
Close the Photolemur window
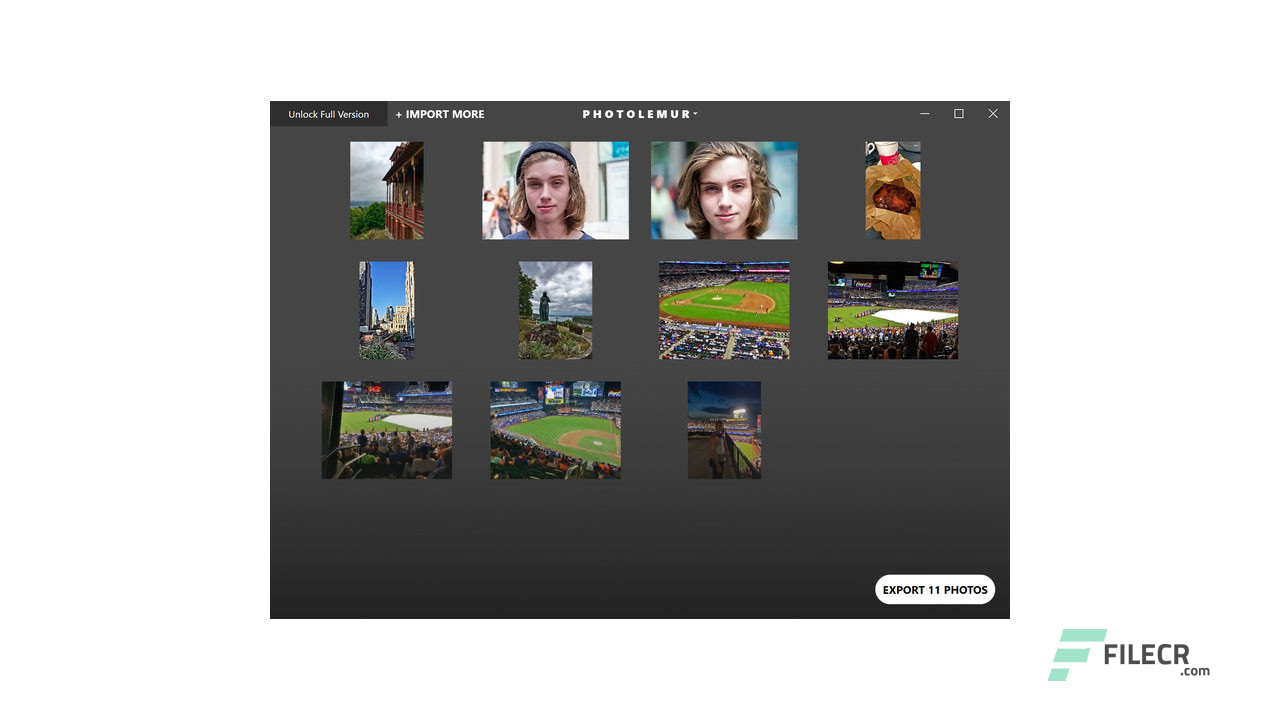(x=993, y=114)
